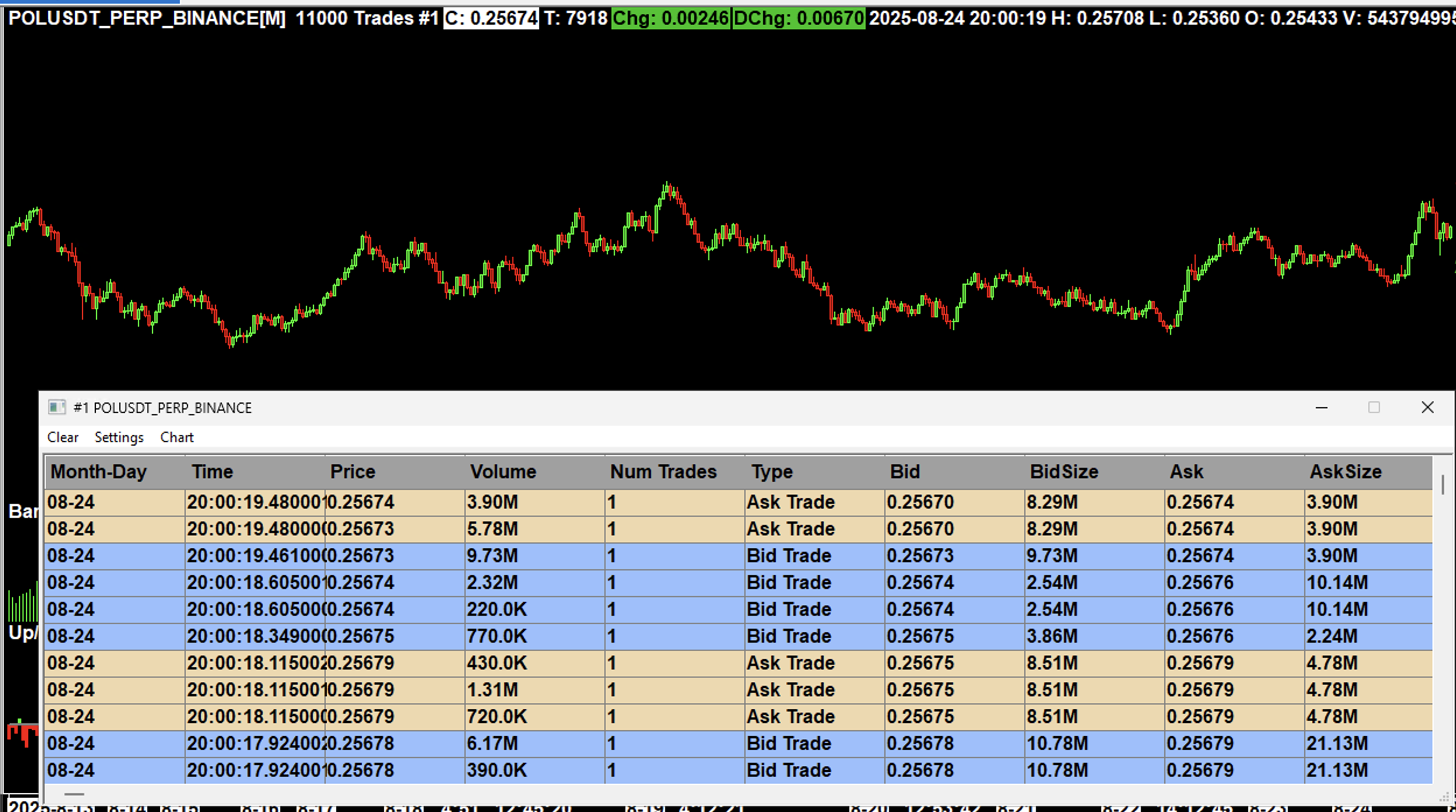1456x812 pixels.
Task: Close the #1 POLUSDT_PERP_BINANCE window
Action: tap(1427, 407)
